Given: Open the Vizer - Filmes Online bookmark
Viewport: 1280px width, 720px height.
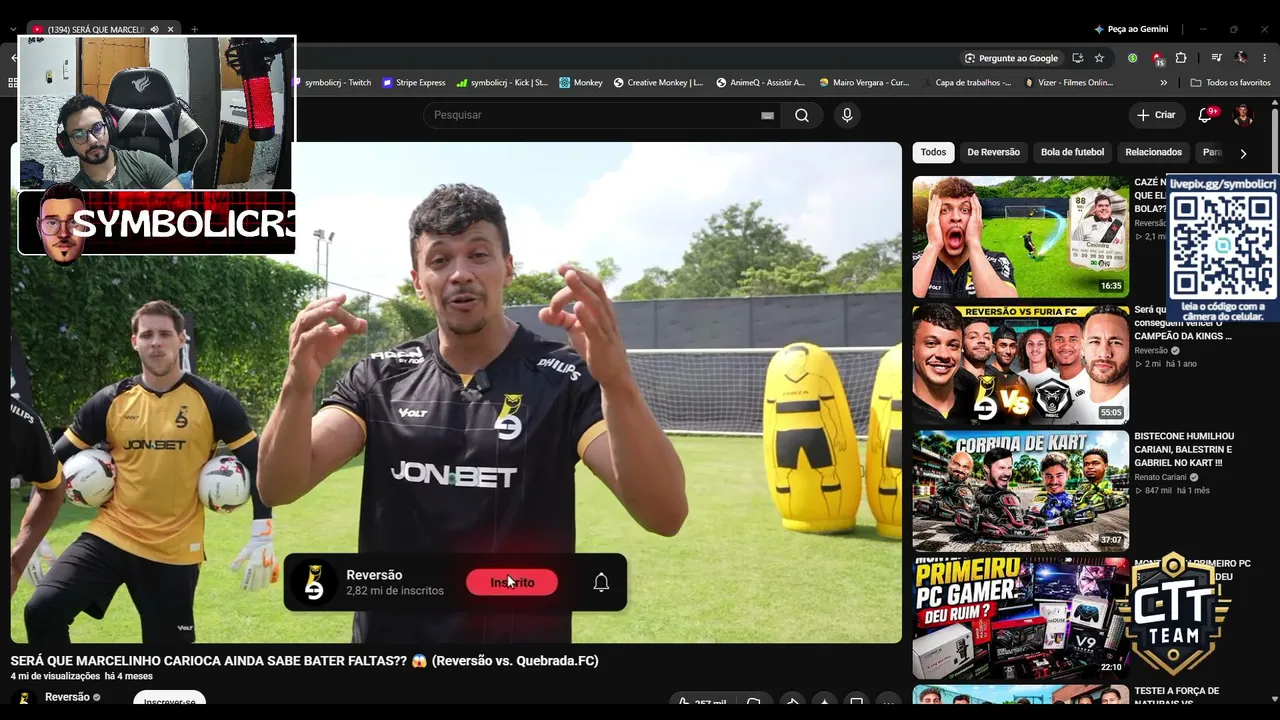Looking at the screenshot, I should pos(1069,83).
